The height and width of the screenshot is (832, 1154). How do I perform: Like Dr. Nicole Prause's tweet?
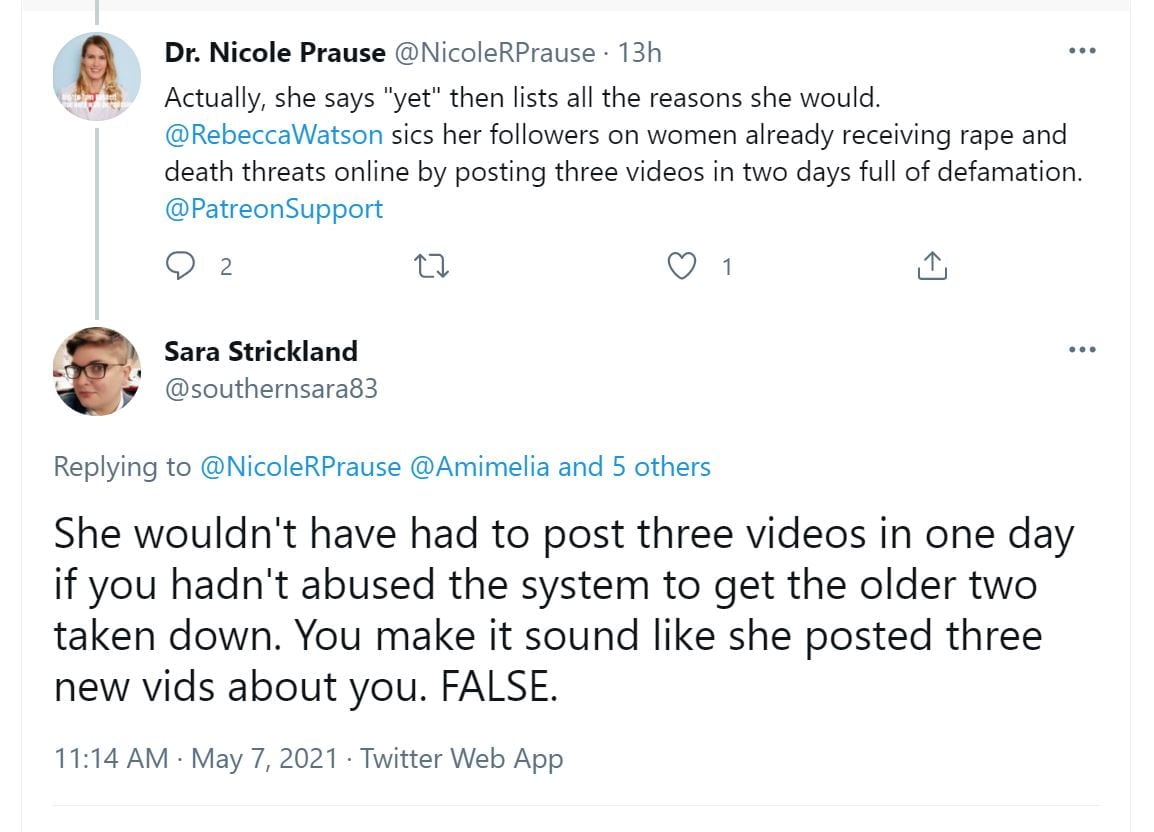pos(681,266)
